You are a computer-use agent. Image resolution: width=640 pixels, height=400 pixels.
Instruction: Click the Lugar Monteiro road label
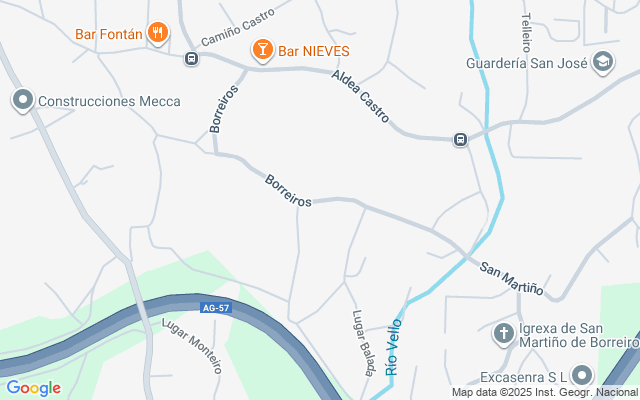[x=192, y=346]
